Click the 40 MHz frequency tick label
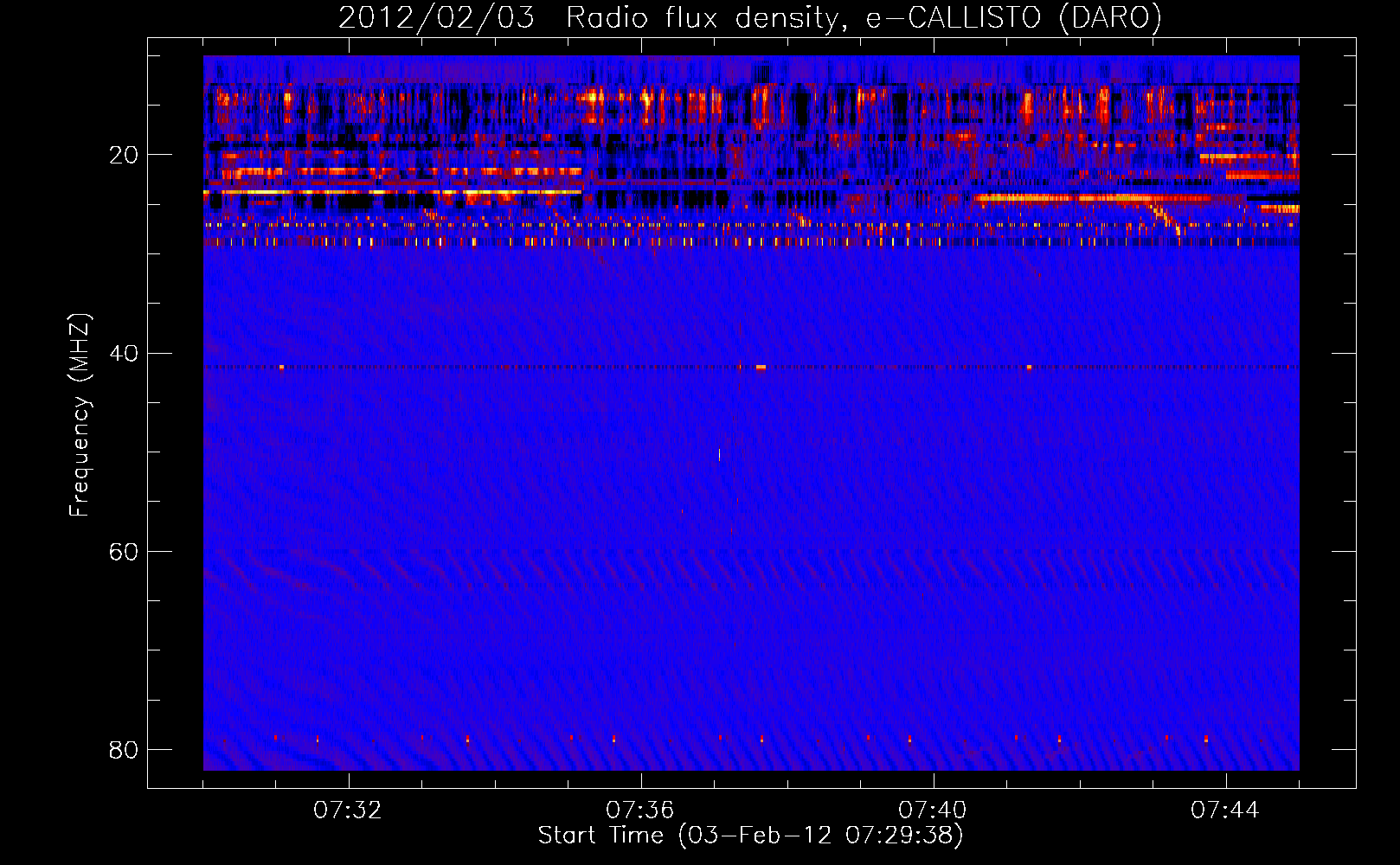The image size is (1400, 865). click(x=124, y=353)
